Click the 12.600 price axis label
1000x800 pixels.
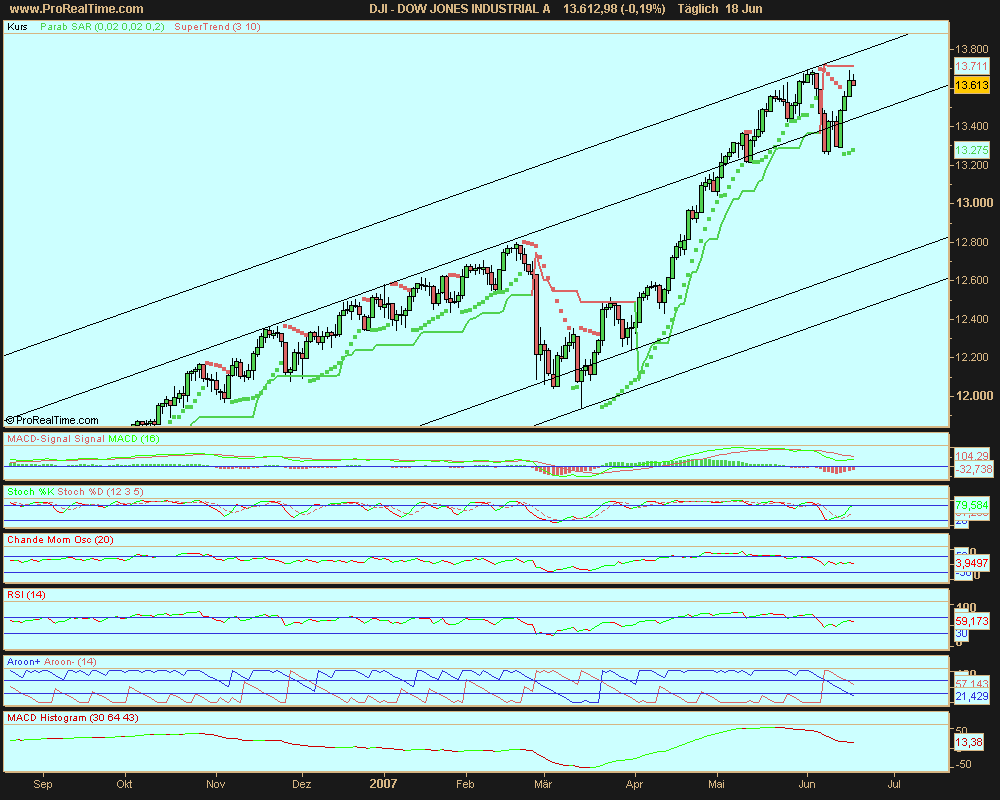point(972,280)
